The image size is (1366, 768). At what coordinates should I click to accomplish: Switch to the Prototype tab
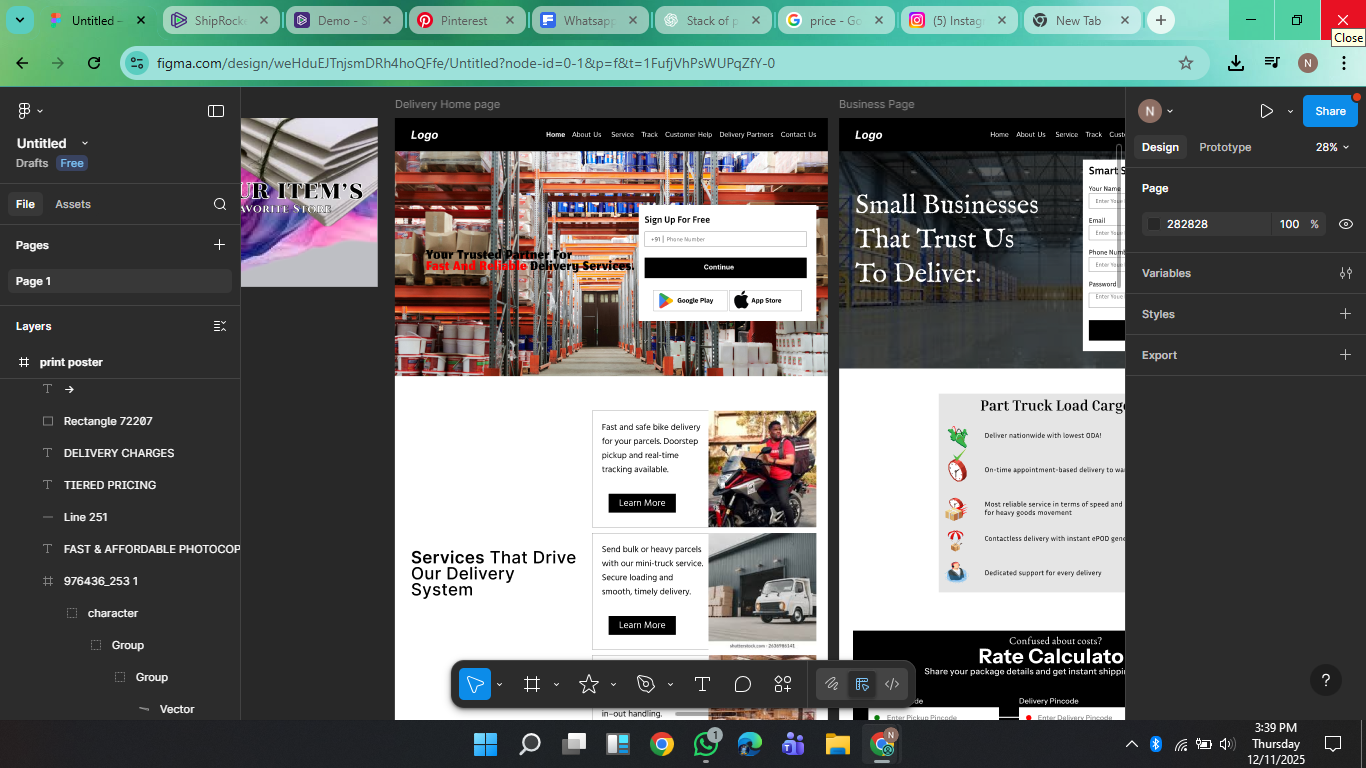pyautogui.click(x=1225, y=147)
